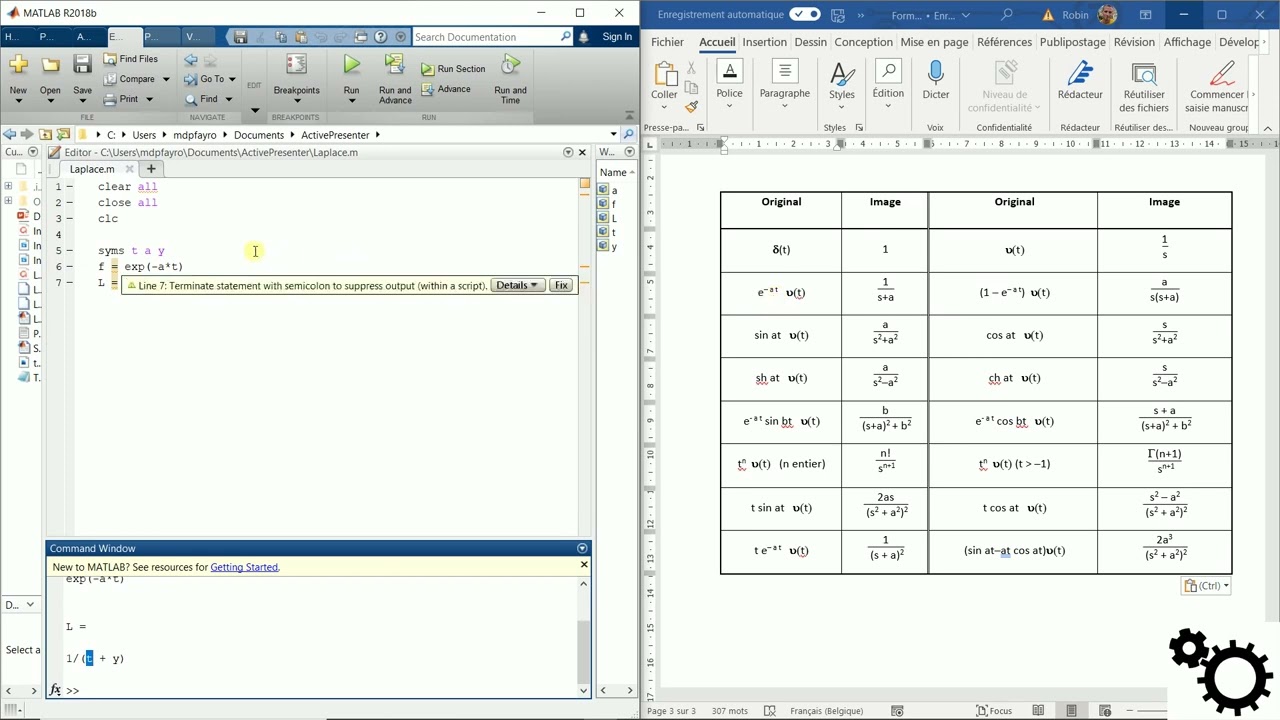Click the Coller paste icon in Word
The image size is (1280, 720).
tap(664, 75)
